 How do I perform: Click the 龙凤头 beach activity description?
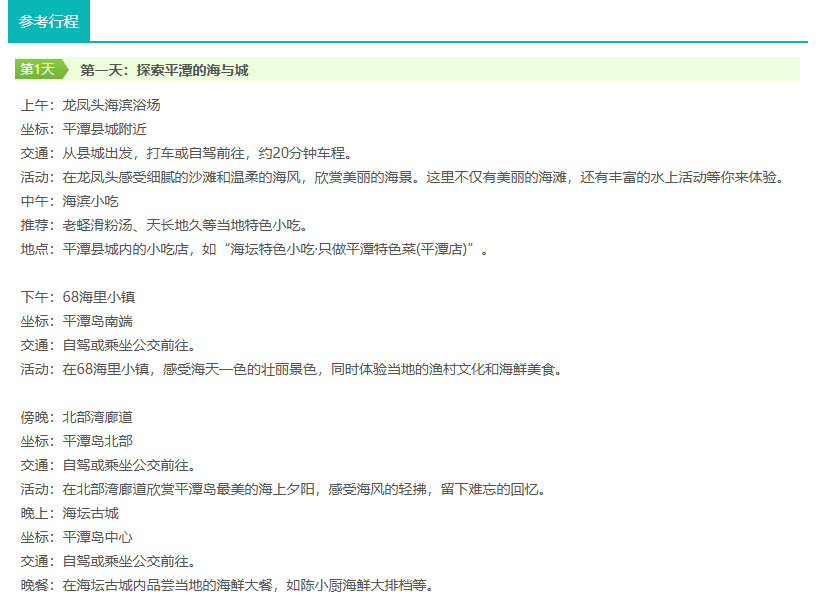click(x=402, y=177)
